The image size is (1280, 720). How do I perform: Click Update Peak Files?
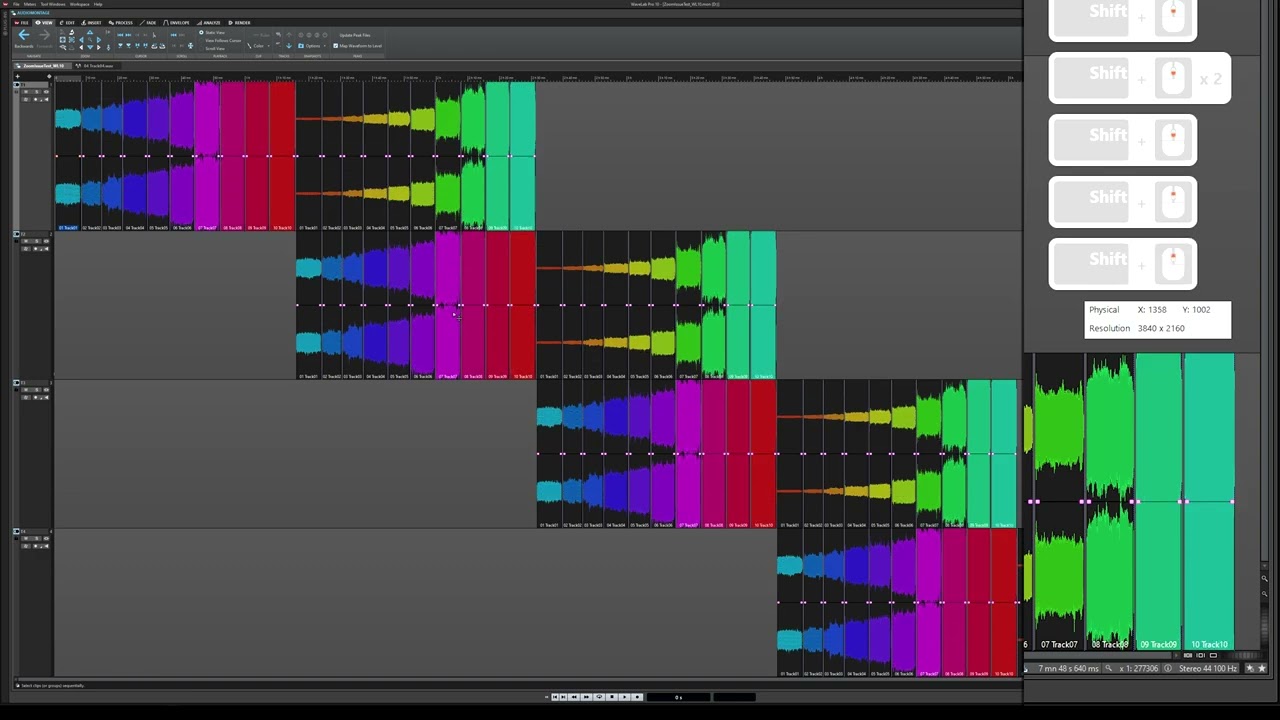[354, 35]
